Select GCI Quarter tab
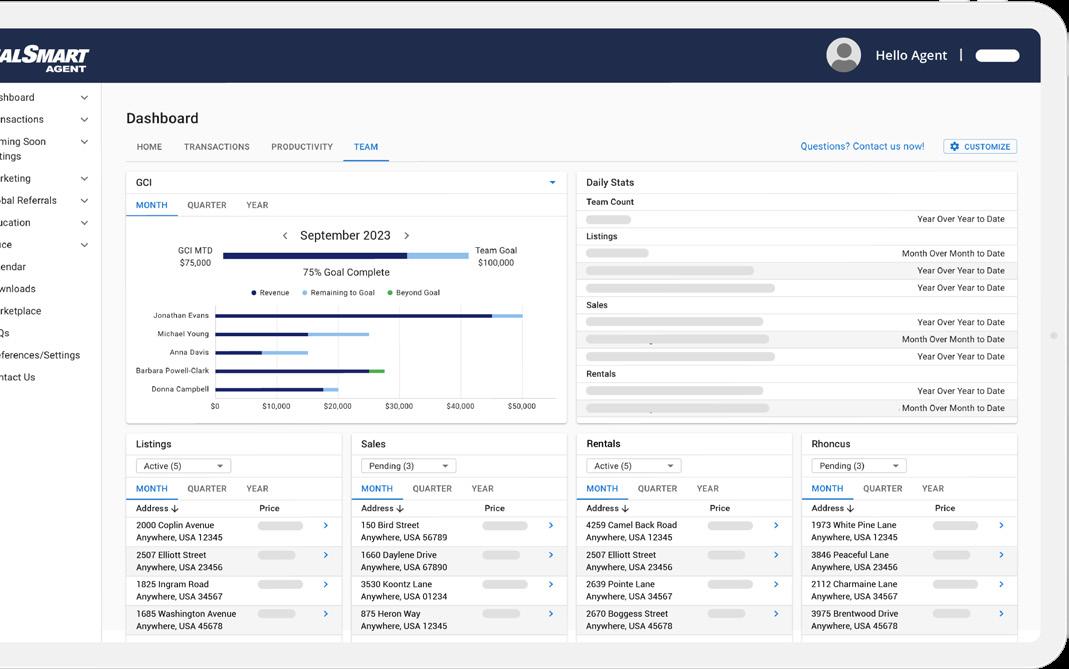1069x669 pixels. tap(207, 205)
